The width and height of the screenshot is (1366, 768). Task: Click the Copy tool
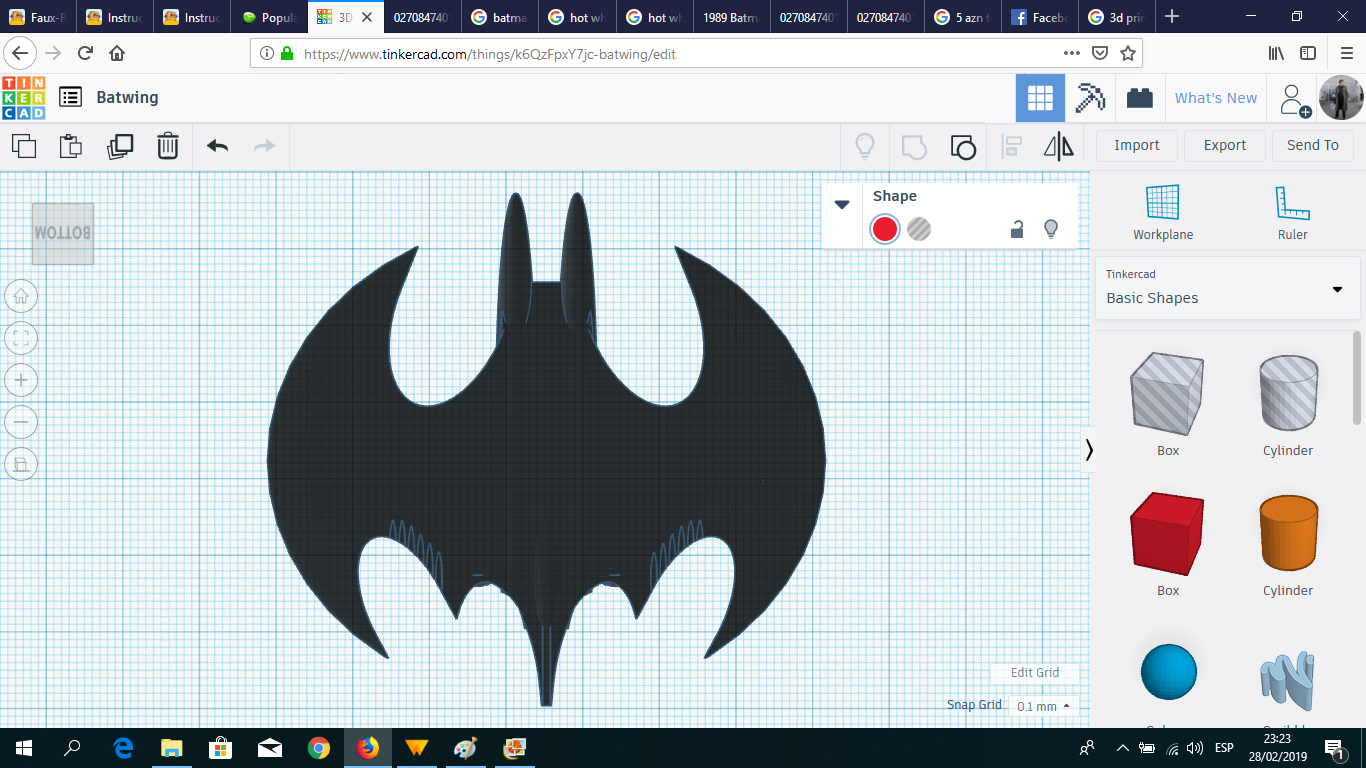(x=24, y=146)
